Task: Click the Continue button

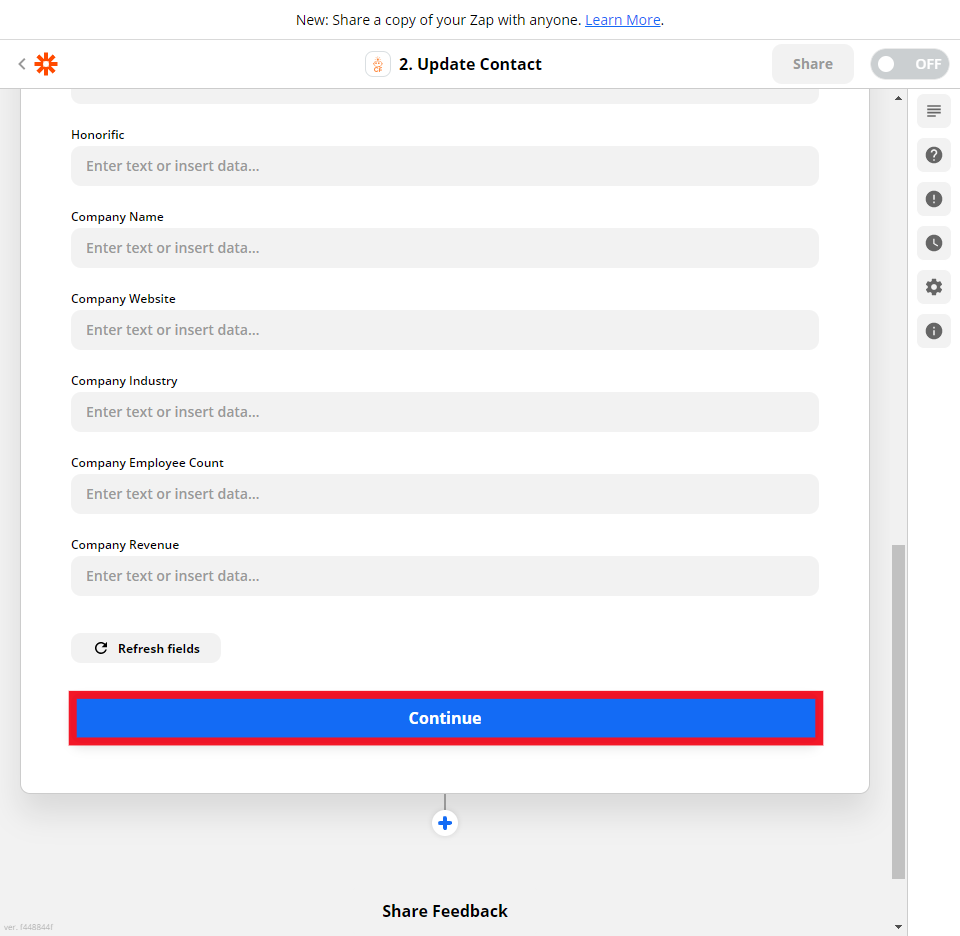Action: click(x=446, y=718)
